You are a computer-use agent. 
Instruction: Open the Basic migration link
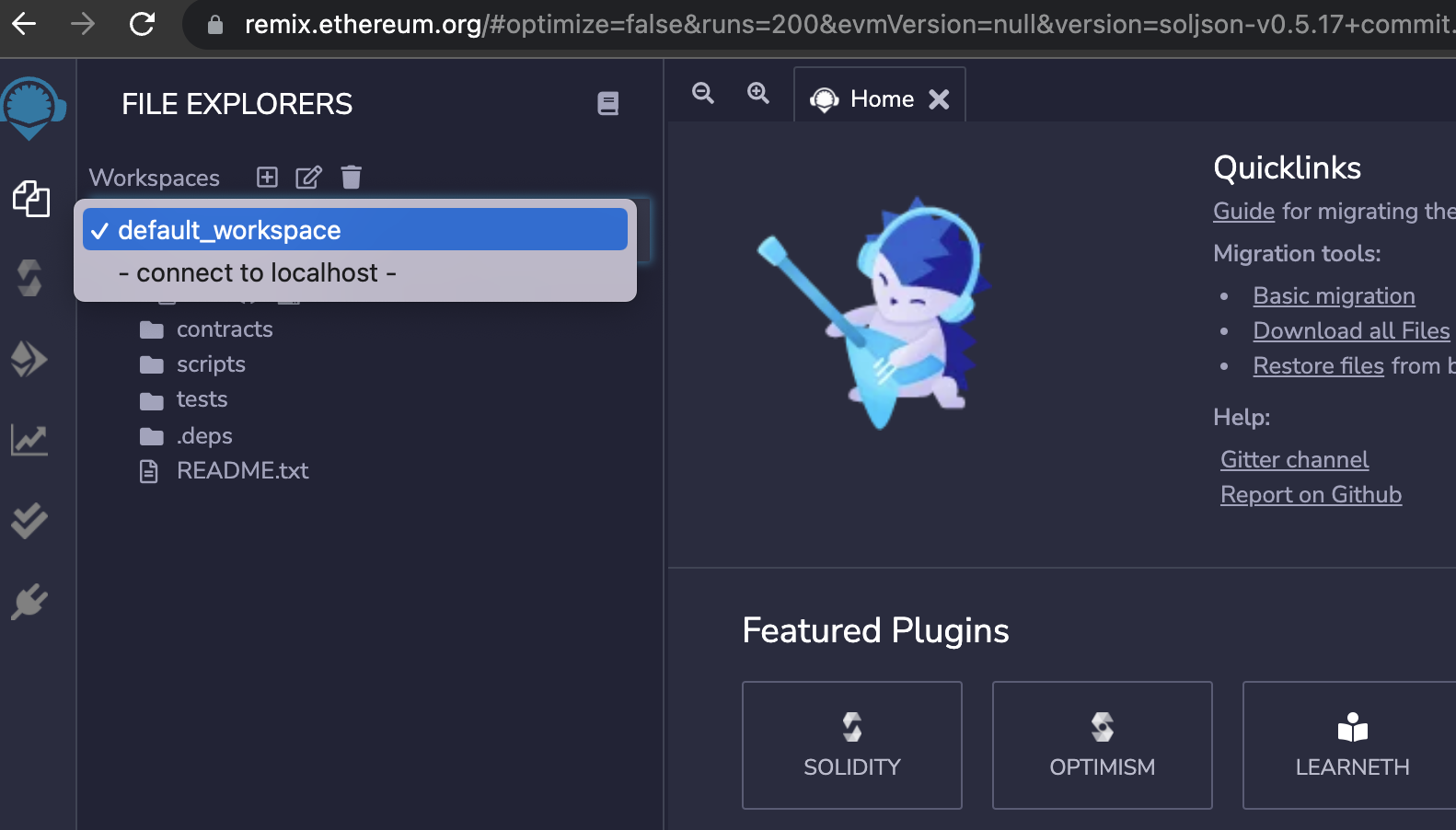tap(1334, 296)
